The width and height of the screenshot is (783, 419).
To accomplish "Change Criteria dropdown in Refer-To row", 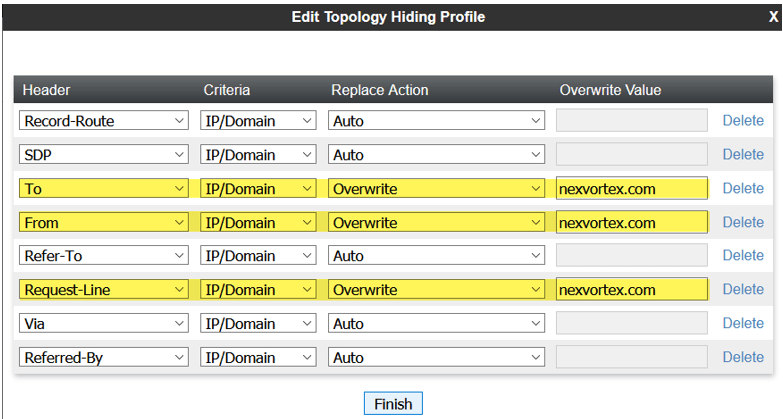I will click(x=258, y=256).
